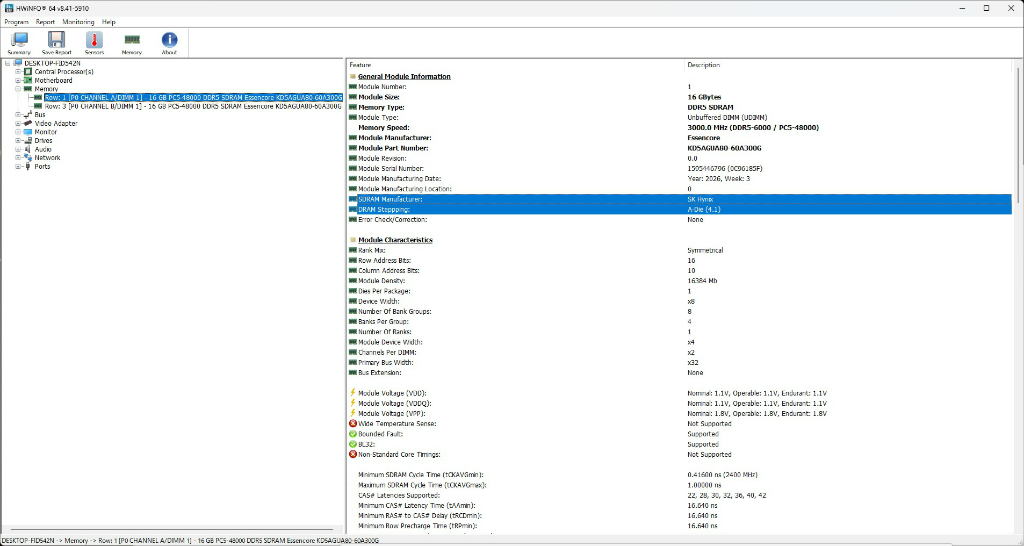Expand the Network node
The image size is (1024, 546).
(18, 157)
